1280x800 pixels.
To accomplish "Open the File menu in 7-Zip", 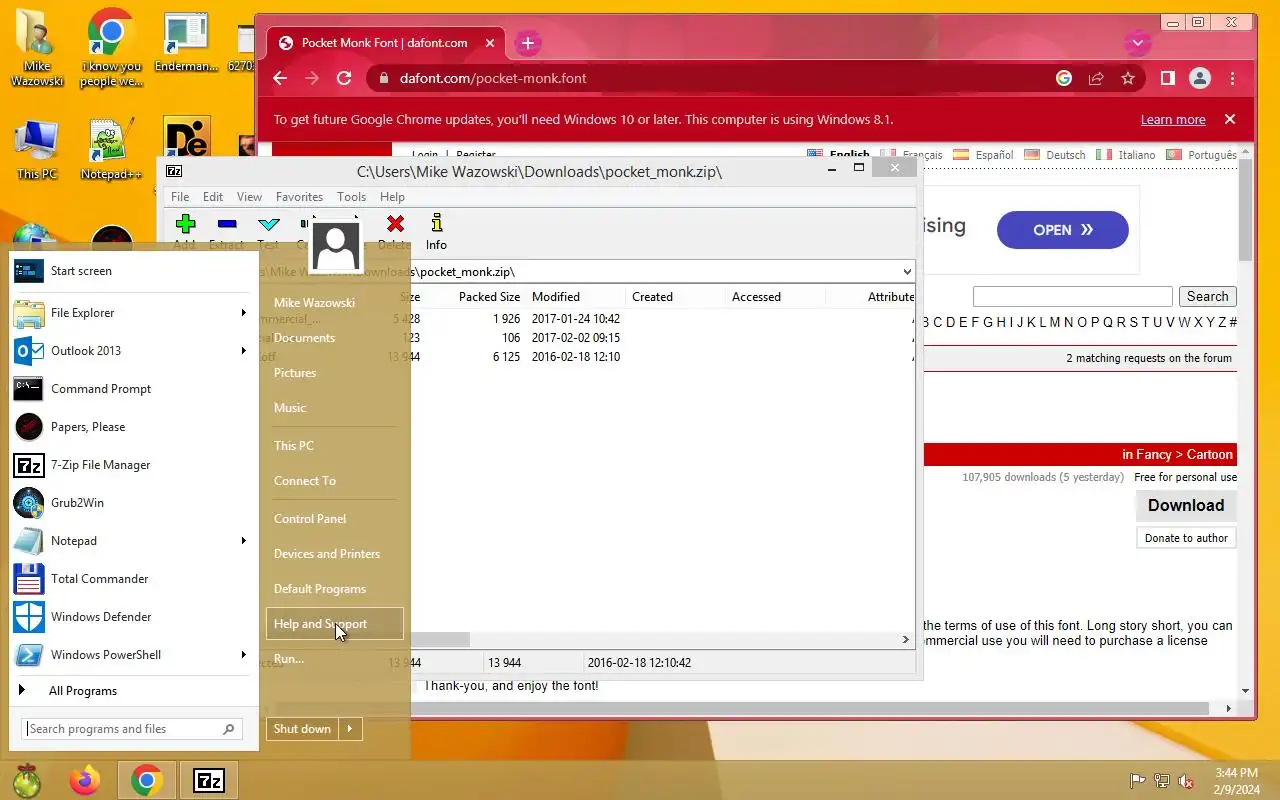I will [x=179, y=197].
